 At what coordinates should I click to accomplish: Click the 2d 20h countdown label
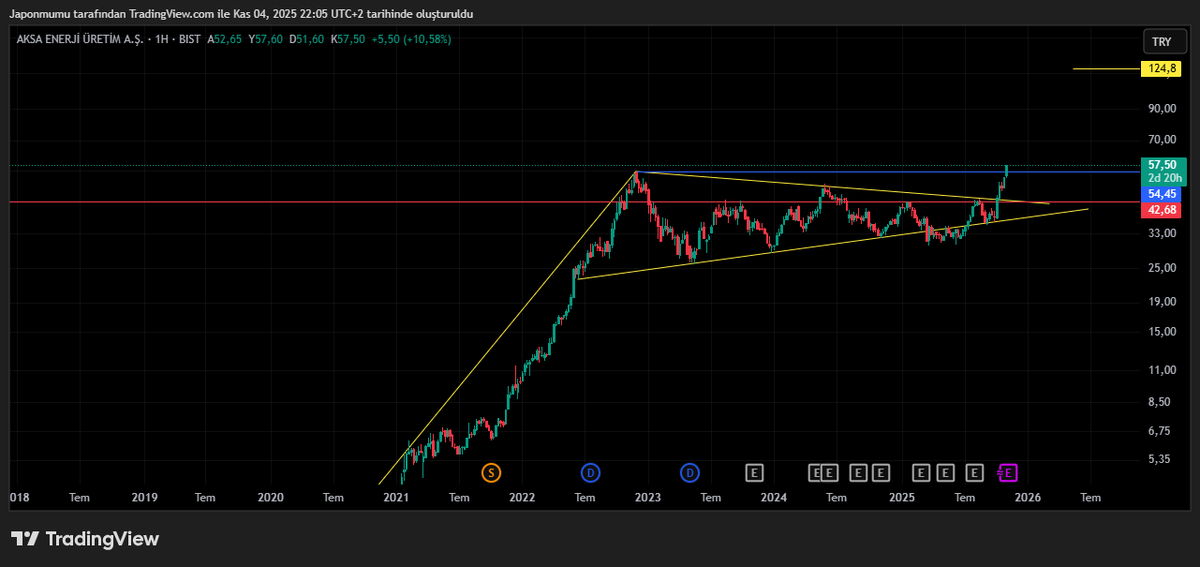pos(1163,178)
